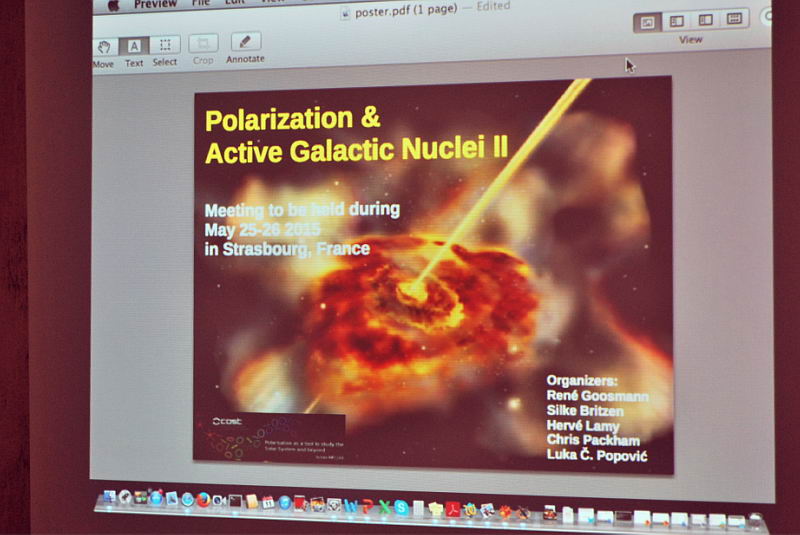The width and height of the screenshot is (800, 535).
Task: Click 'in Strasbourg, France' text on poster
Action: pyautogui.click(x=287, y=249)
